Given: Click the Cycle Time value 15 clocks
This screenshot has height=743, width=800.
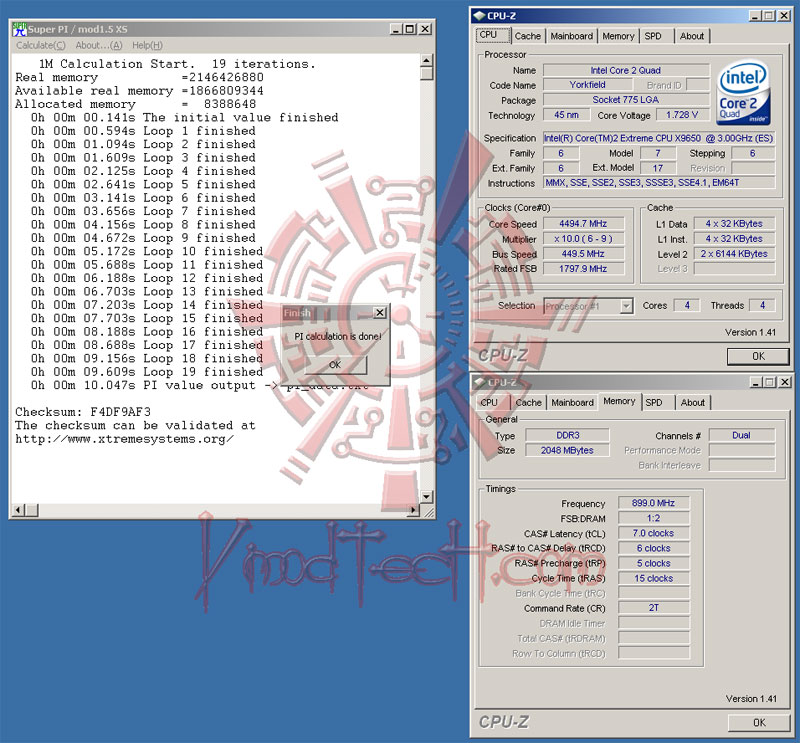Looking at the screenshot, I should click(654, 578).
